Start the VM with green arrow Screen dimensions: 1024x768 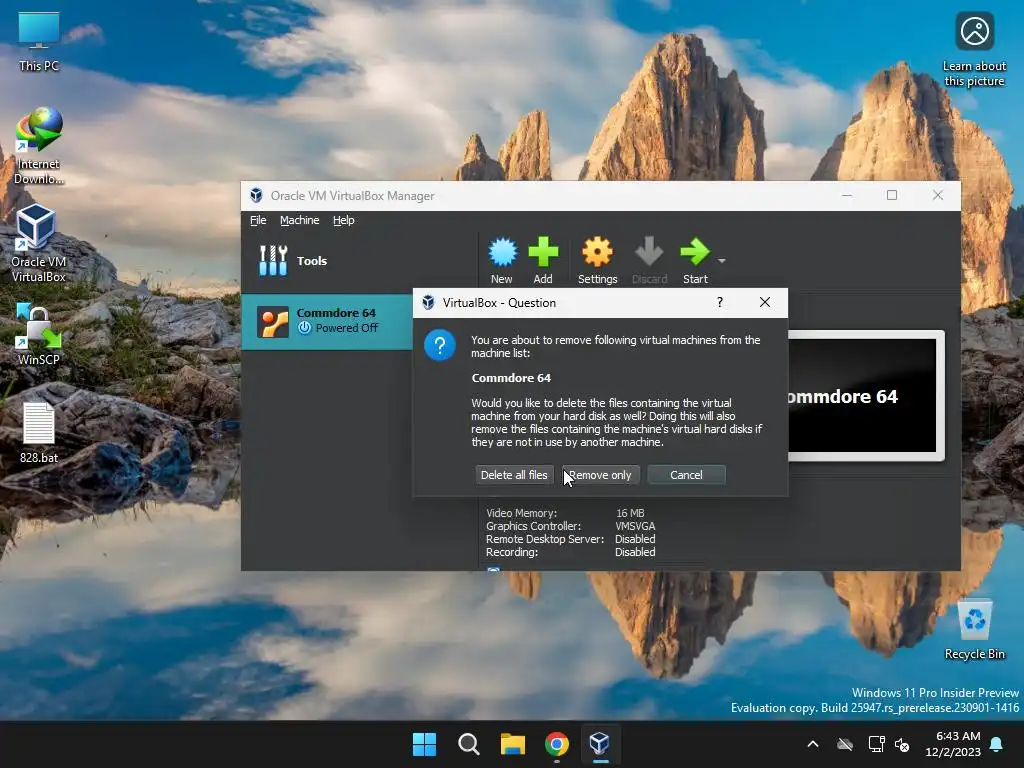(694, 253)
